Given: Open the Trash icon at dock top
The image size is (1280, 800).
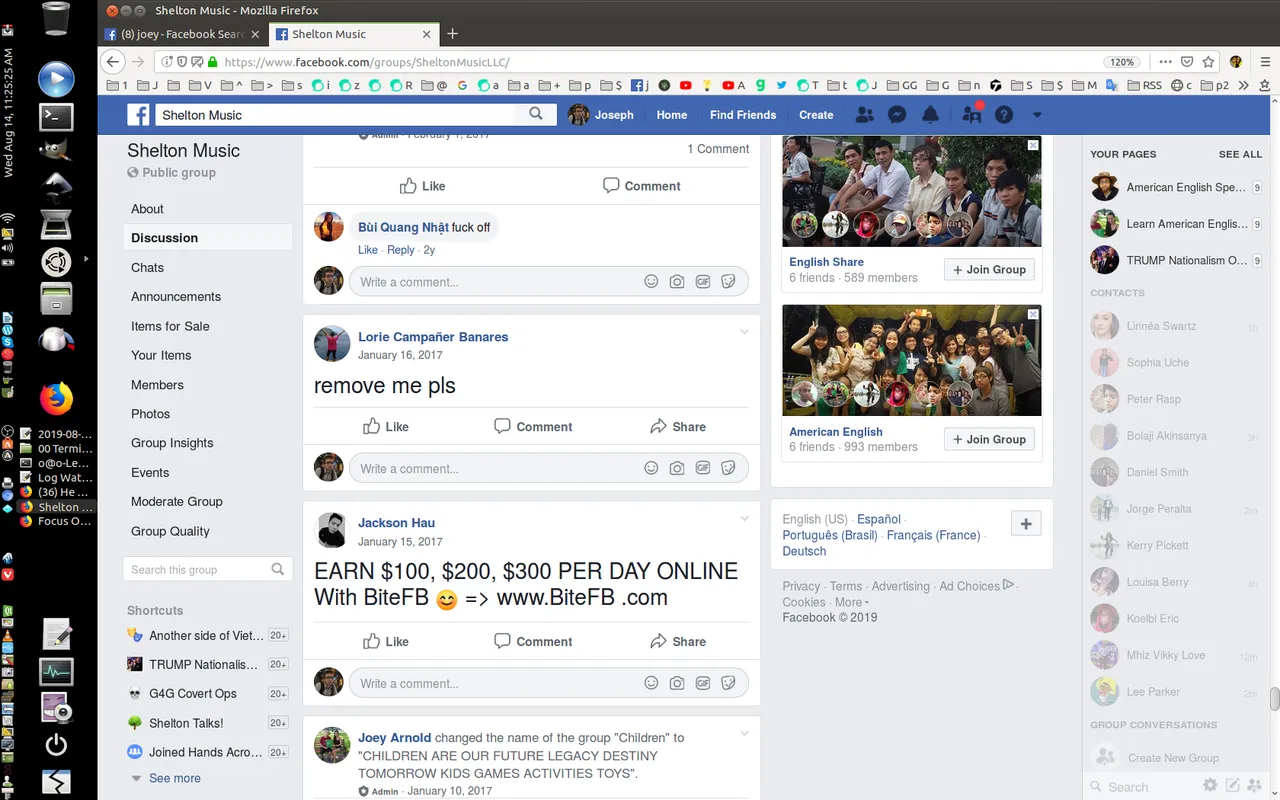Looking at the screenshot, I should click(56, 19).
